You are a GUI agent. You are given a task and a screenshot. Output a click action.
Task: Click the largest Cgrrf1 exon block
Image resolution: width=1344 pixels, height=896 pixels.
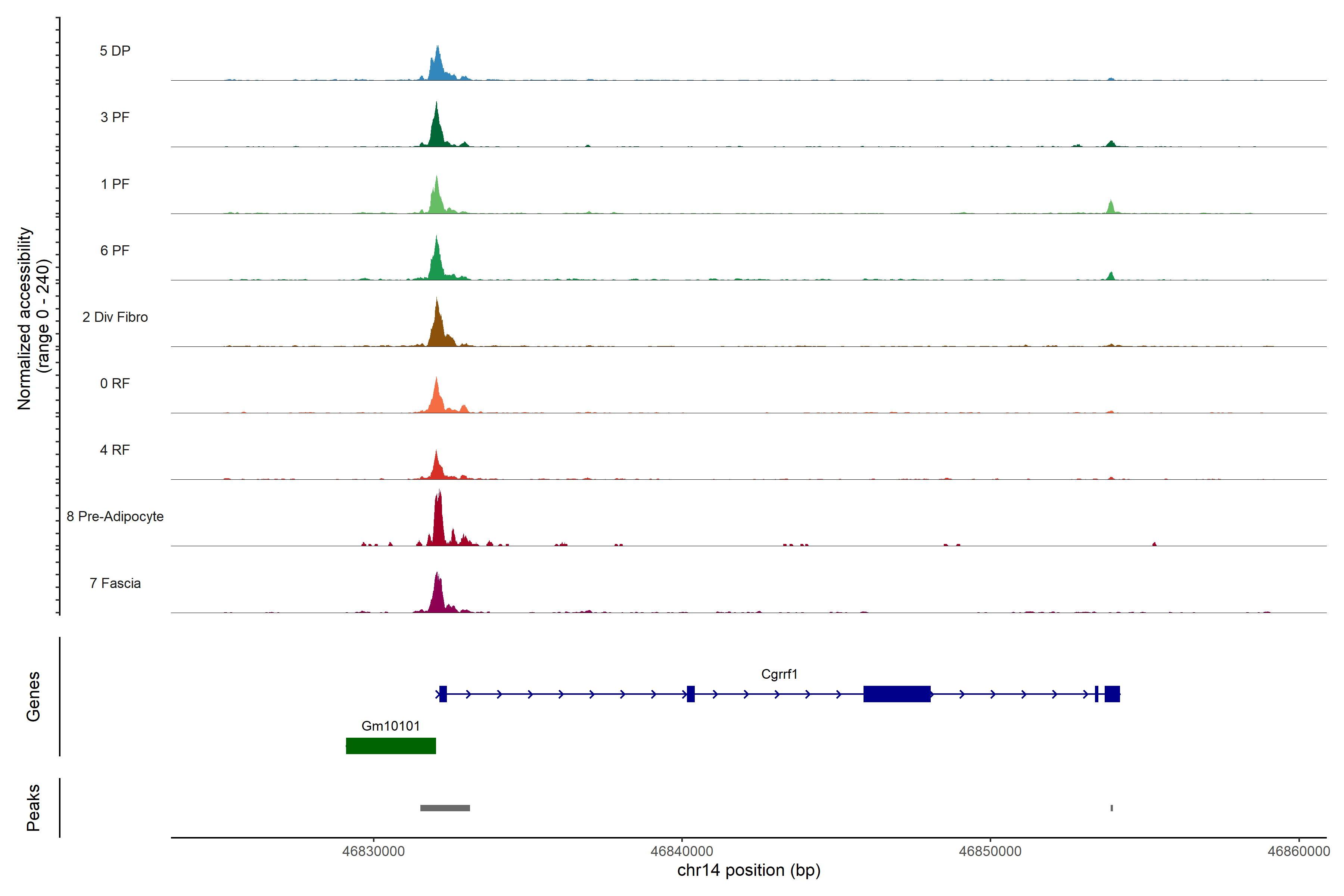(x=897, y=694)
